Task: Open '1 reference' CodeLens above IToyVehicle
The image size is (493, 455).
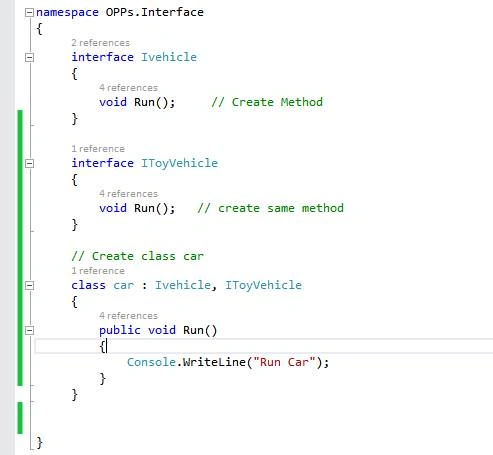Action: [x=98, y=149]
